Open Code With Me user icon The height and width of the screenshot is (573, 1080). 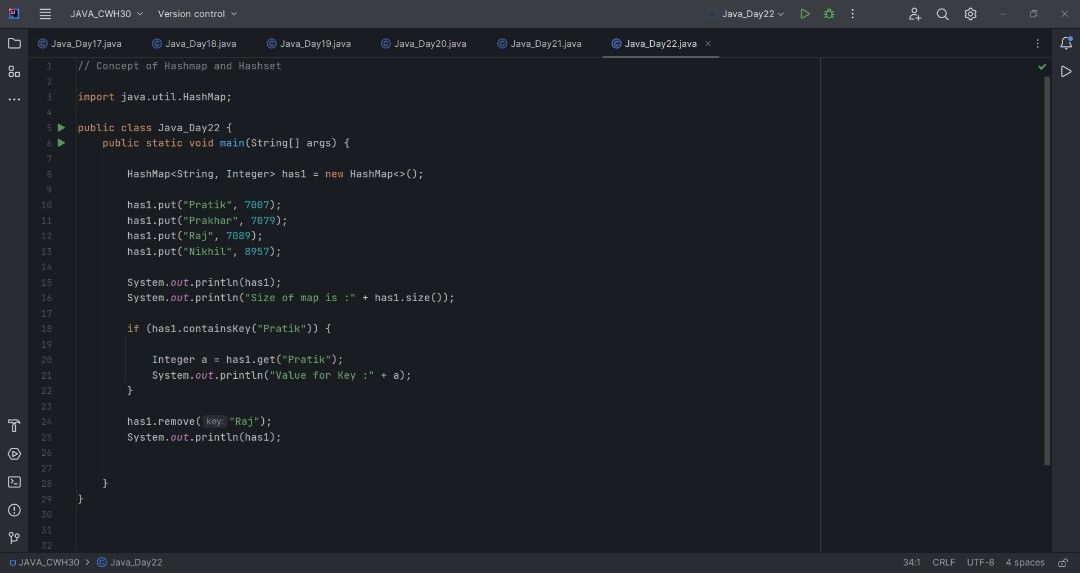(915, 14)
